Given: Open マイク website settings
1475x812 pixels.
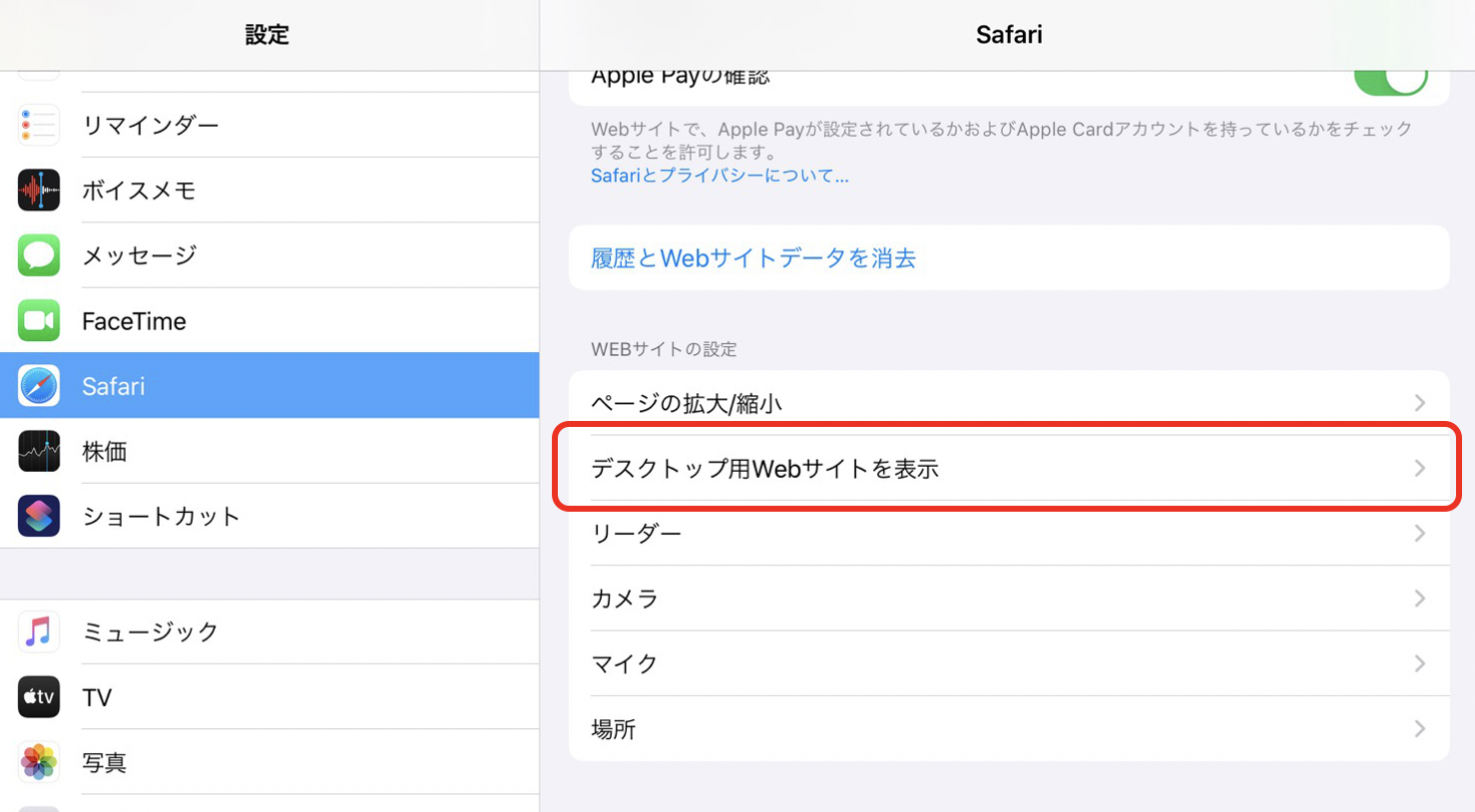Looking at the screenshot, I should [1009, 663].
